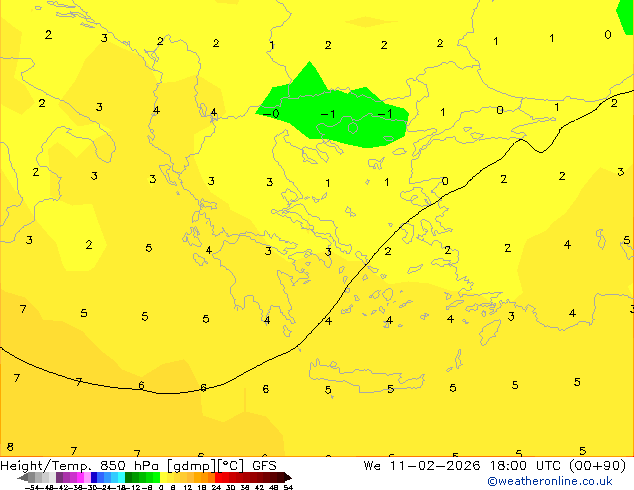
Task: Select the bright red legend swatch above 24
Action: pos(218,477)
